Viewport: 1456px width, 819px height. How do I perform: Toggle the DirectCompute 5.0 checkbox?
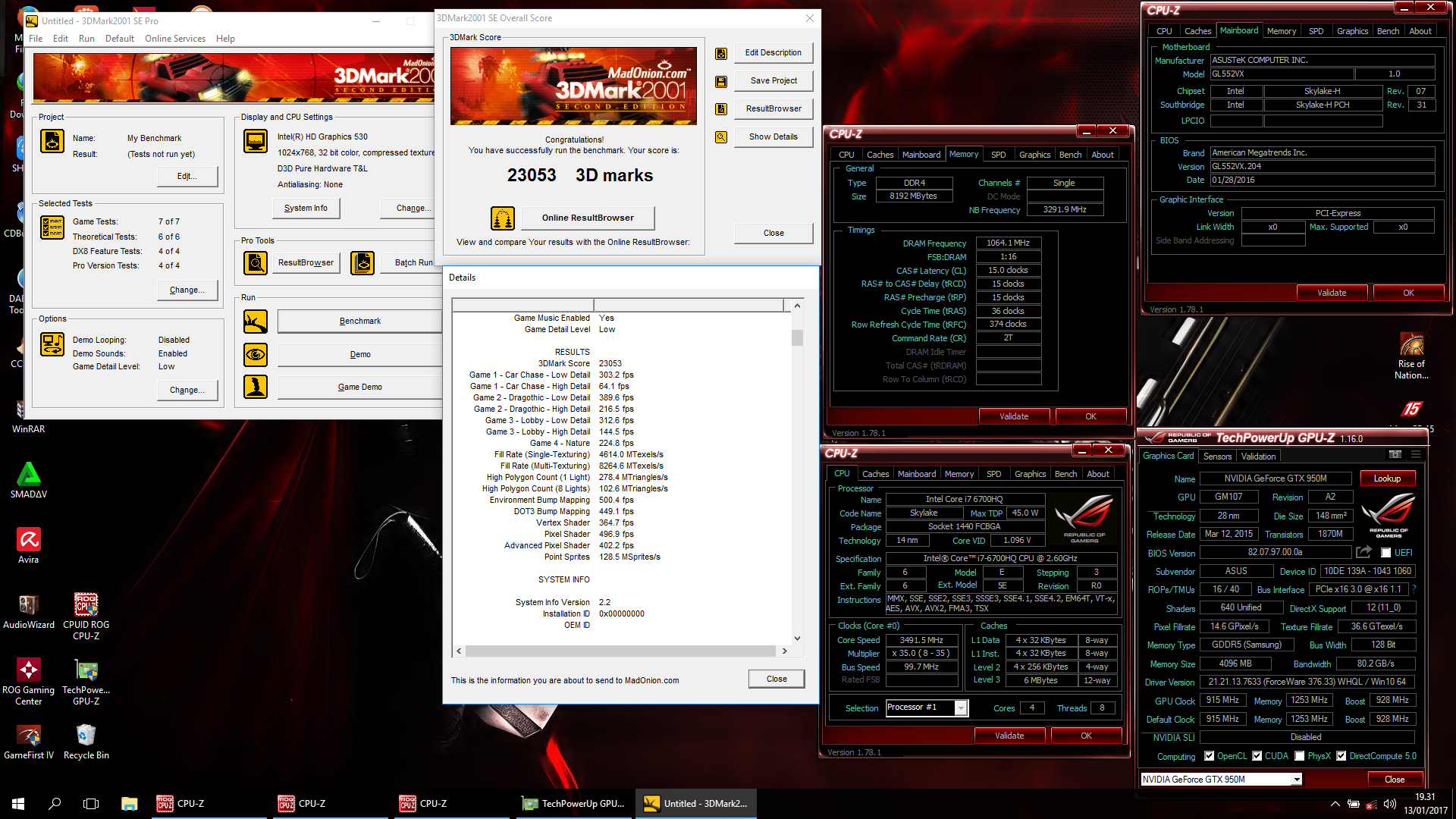pyautogui.click(x=1341, y=756)
